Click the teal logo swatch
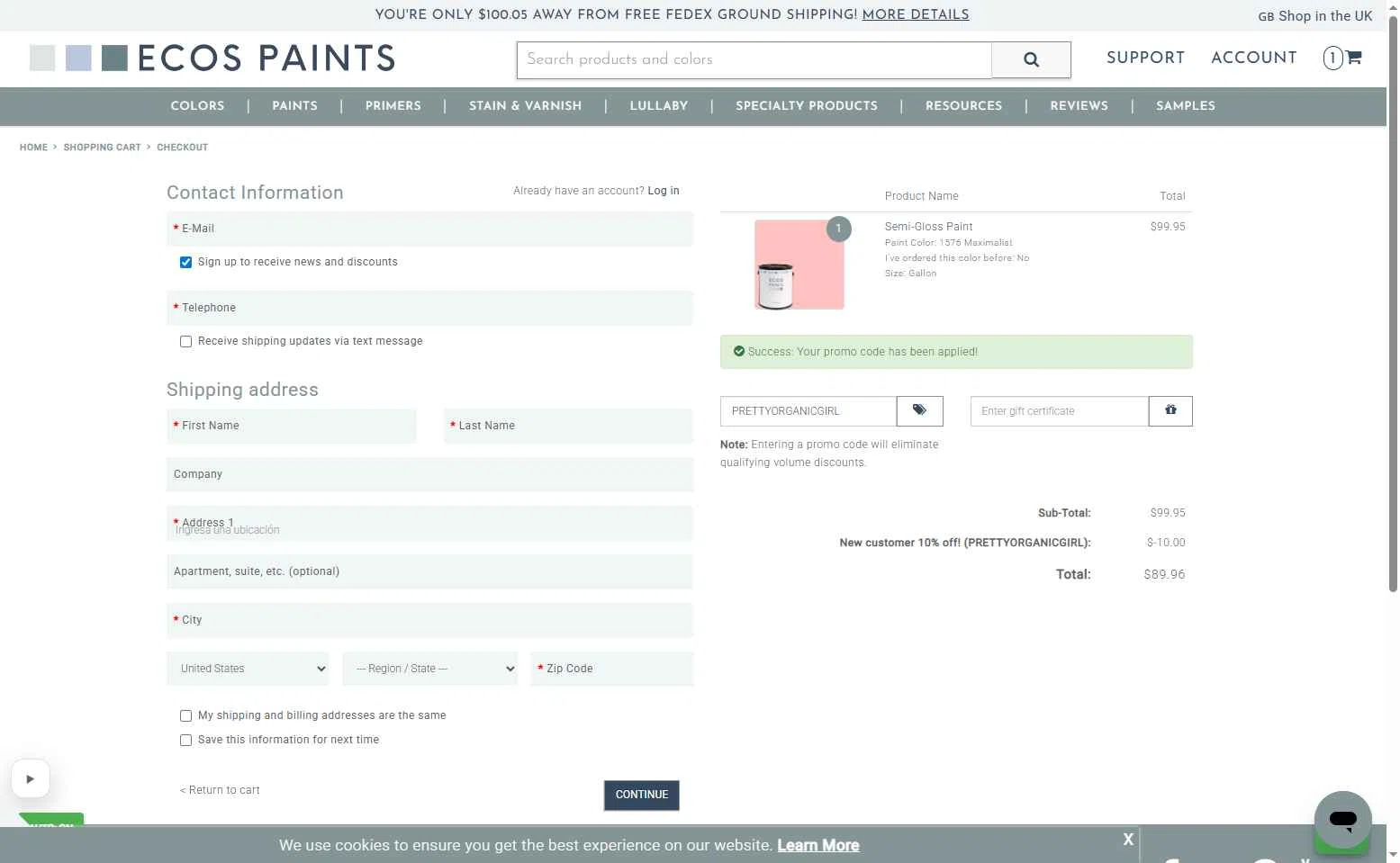 114,58
